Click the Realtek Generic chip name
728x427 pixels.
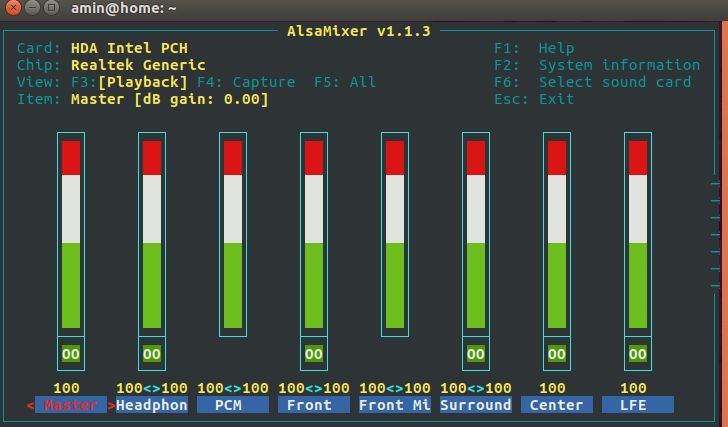[x=138, y=65]
